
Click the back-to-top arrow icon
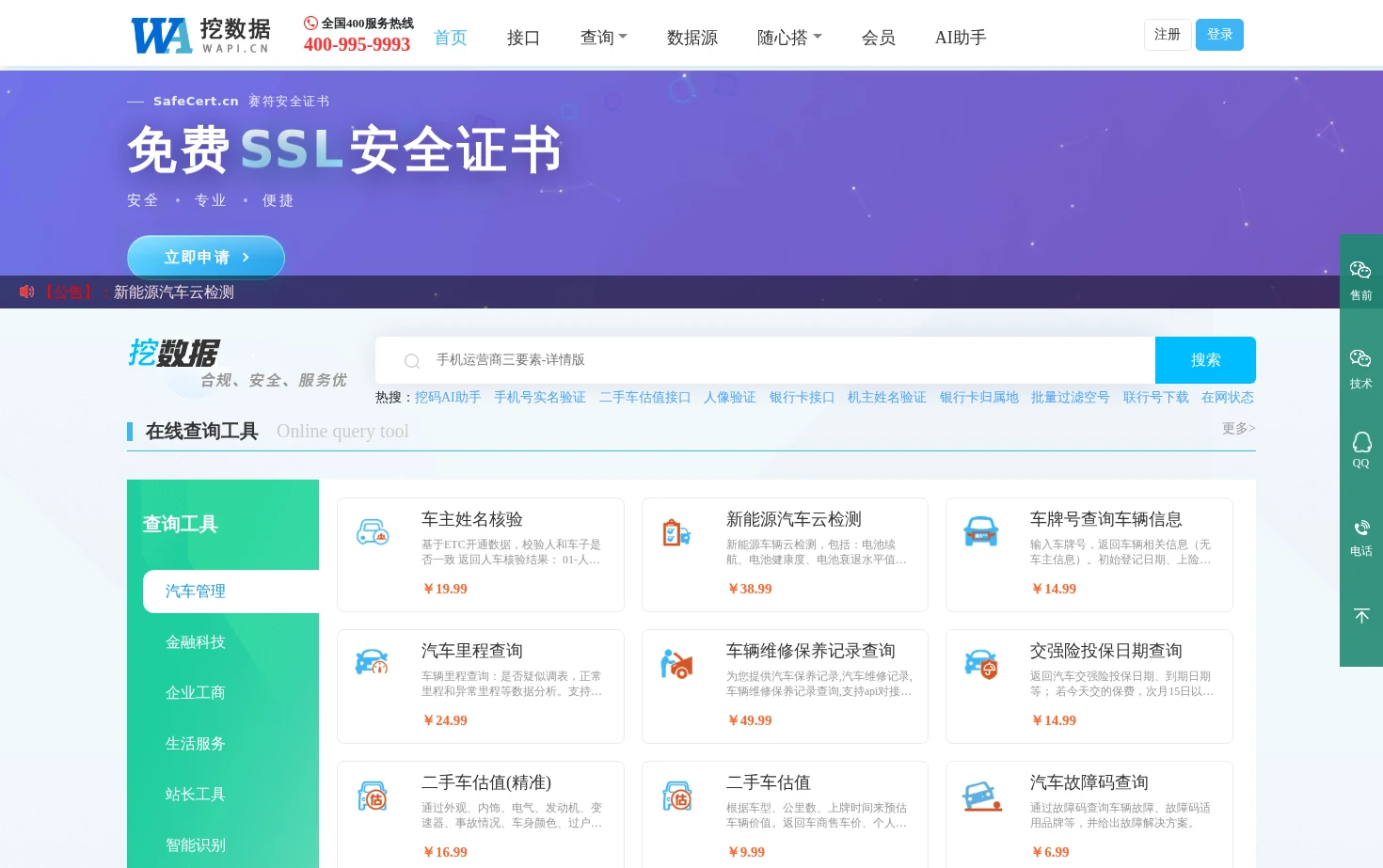(x=1361, y=616)
